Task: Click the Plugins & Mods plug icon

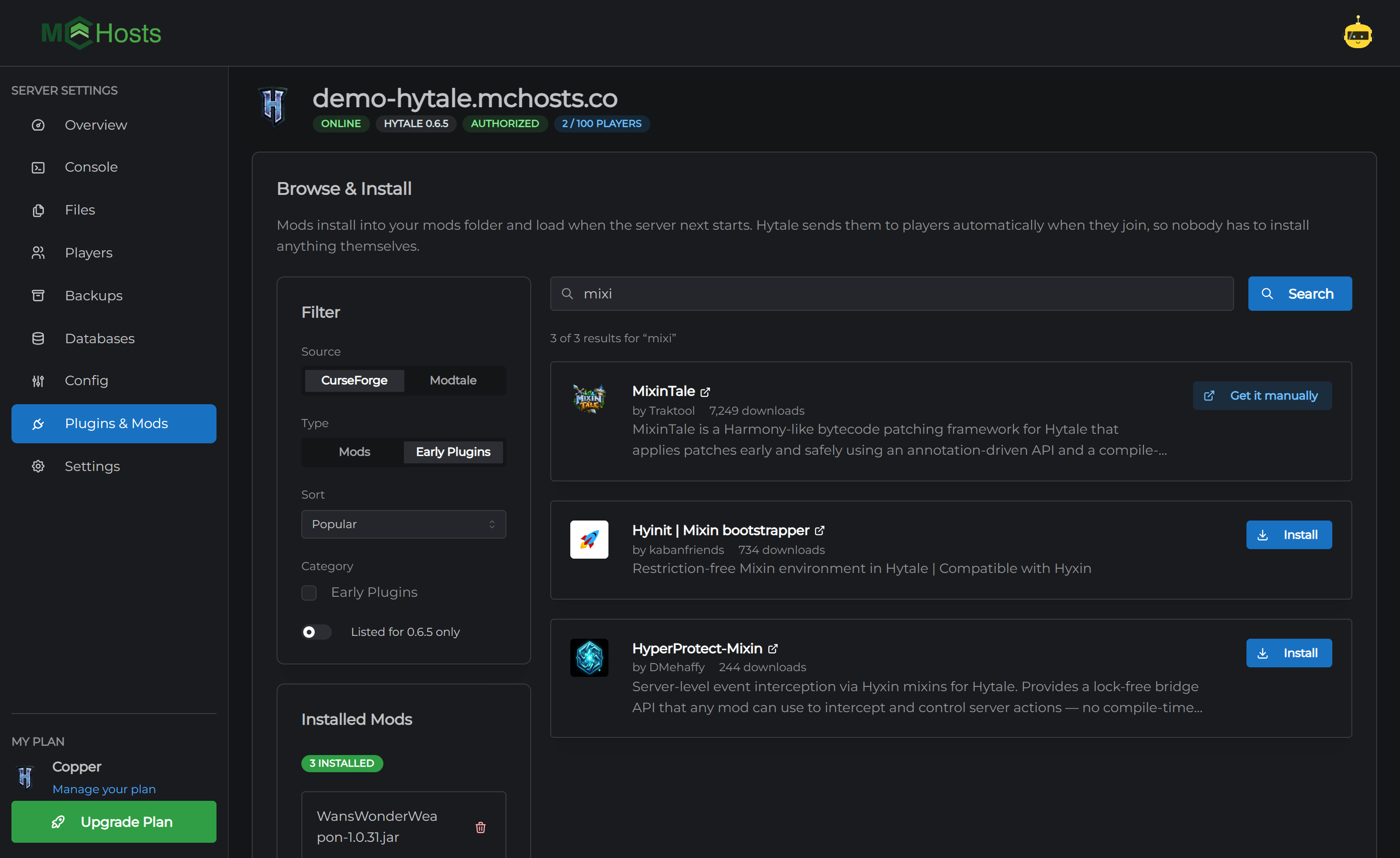Action: pyautogui.click(x=38, y=424)
